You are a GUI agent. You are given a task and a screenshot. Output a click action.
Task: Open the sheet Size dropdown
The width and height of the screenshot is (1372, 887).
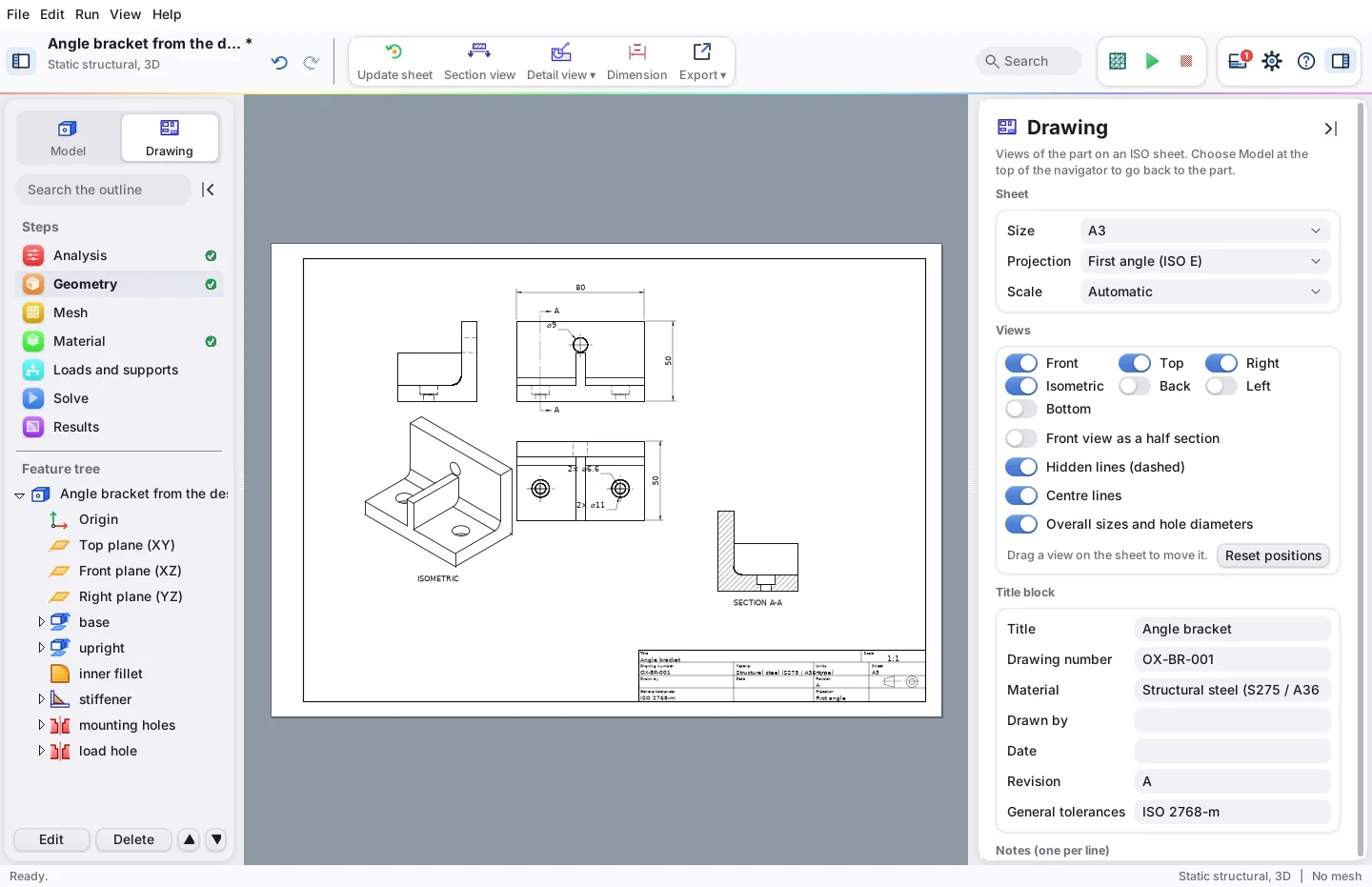(x=1204, y=231)
